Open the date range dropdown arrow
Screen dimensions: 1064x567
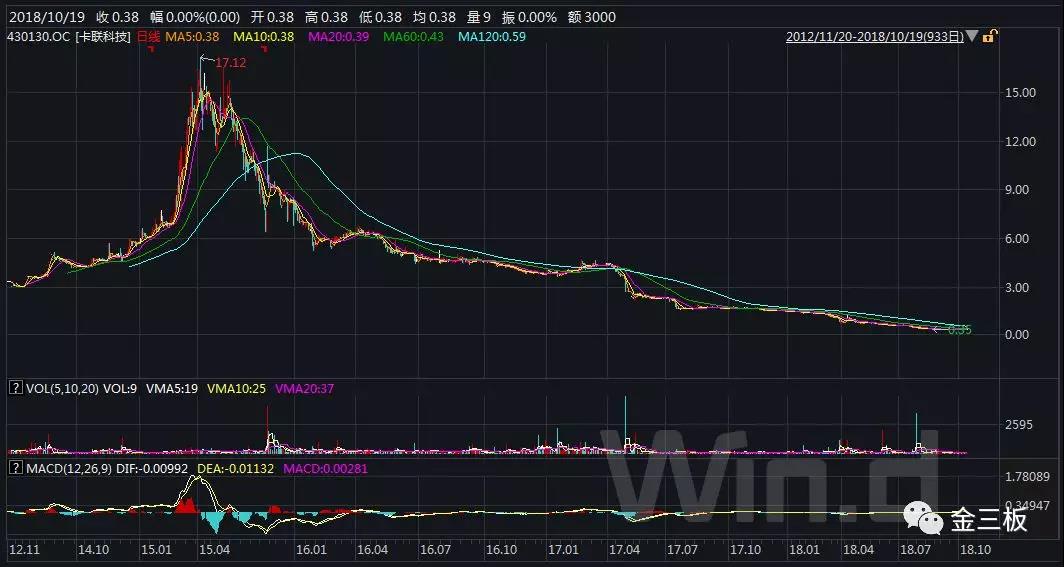(x=973, y=37)
